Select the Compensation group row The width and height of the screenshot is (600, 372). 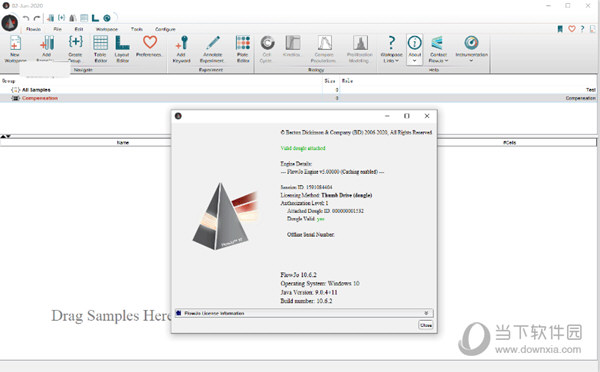click(298, 98)
